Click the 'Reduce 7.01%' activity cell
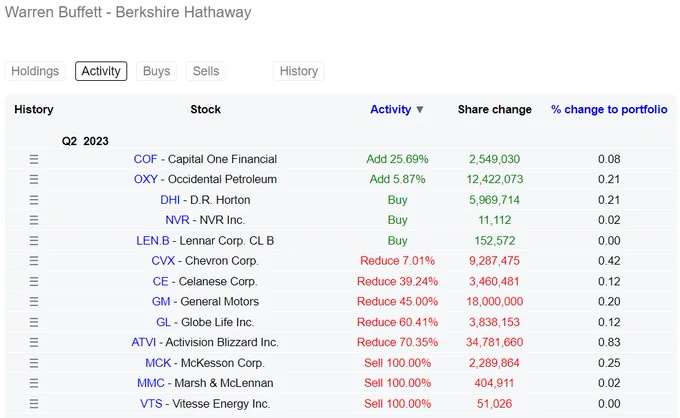This screenshot has width=680, height=418. pyautogui.click(x=397, y=261)
